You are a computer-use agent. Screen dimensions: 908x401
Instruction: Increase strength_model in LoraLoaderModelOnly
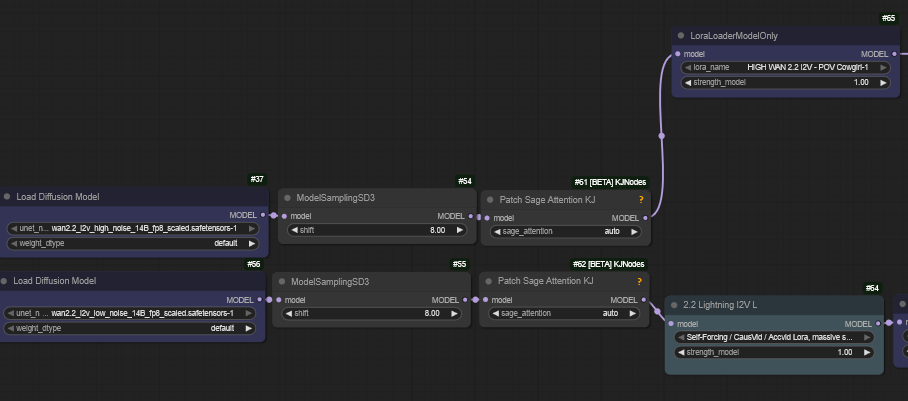pyautogui.click(x=883, y=82)
